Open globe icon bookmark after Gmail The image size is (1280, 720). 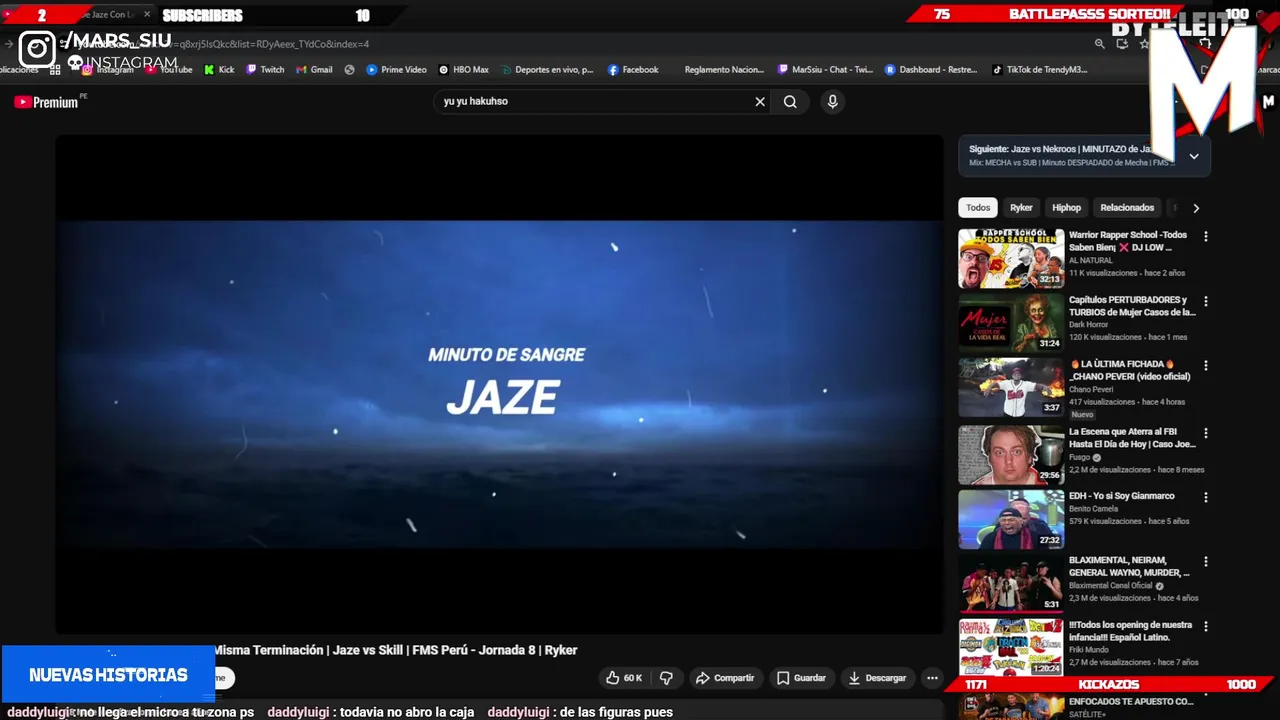(349, 70)
